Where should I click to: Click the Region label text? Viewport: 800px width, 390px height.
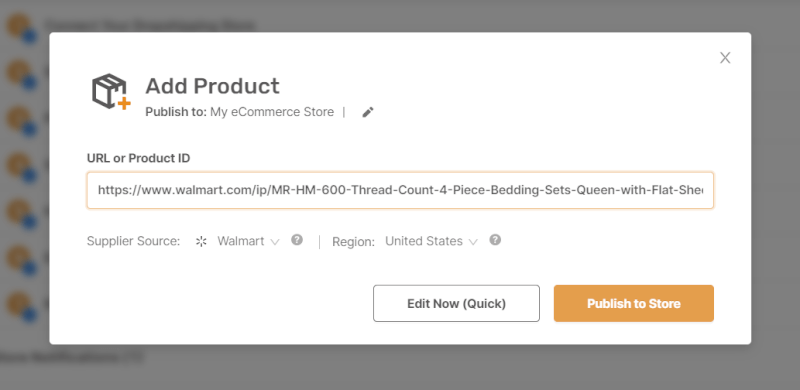click(353, 242)
